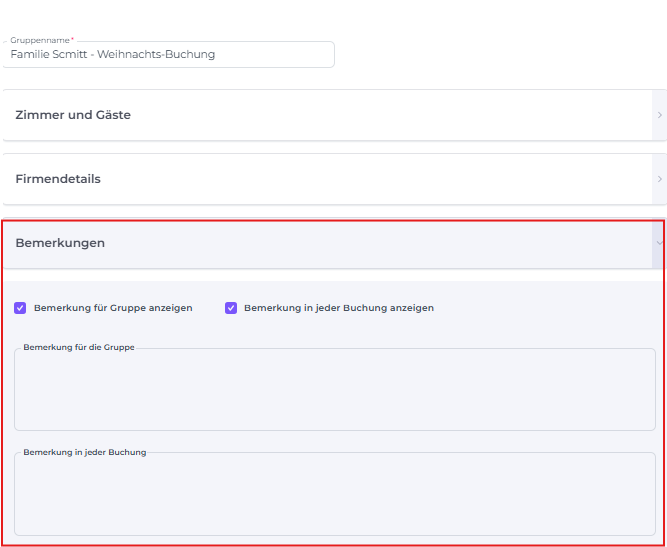667x547 pixels.
Task: Select the 'Zimmer und Gäste' heading text
Action: click(x=73, y=115)
